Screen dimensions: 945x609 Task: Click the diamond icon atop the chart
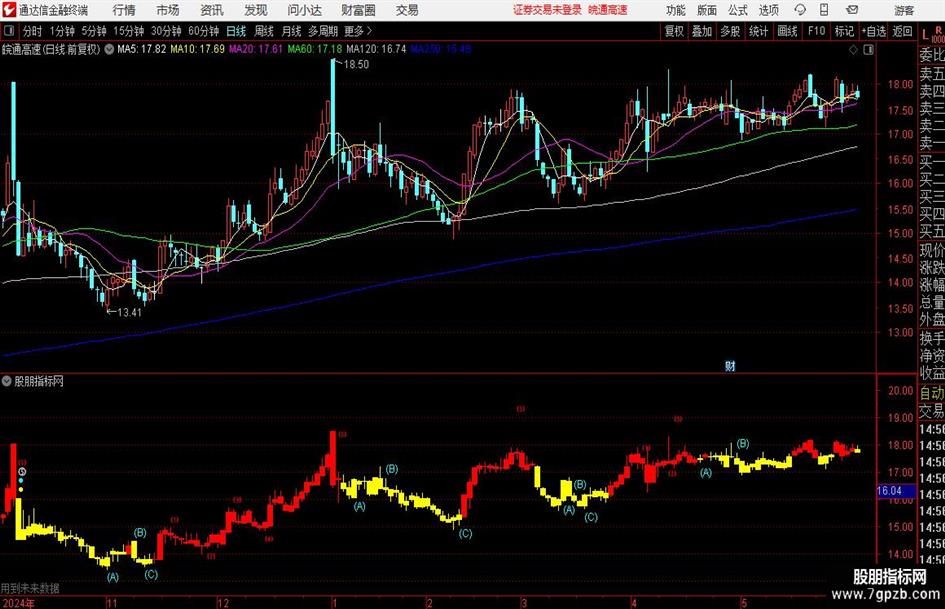853,50
